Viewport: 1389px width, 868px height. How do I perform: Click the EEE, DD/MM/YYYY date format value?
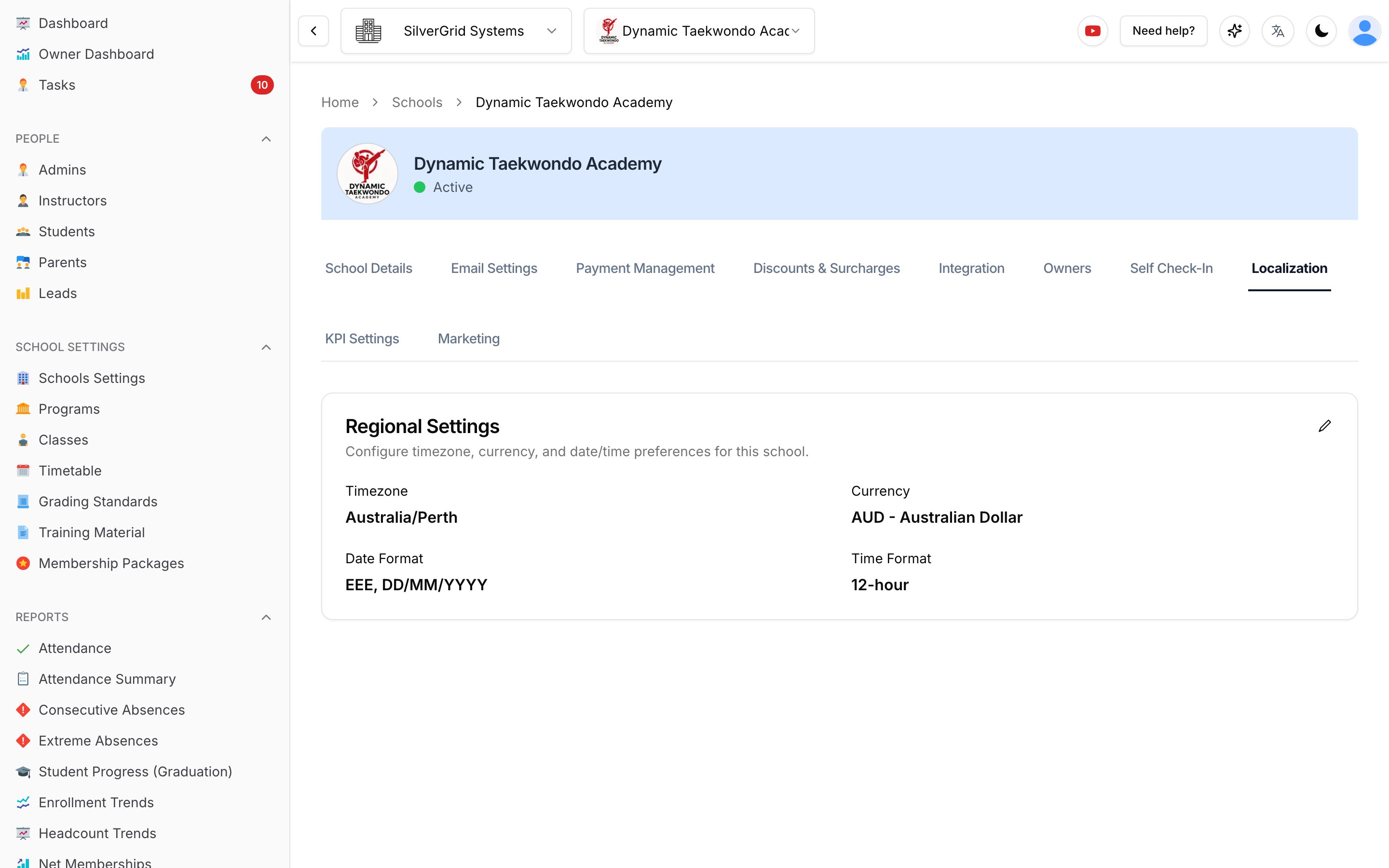coord(416,585)
